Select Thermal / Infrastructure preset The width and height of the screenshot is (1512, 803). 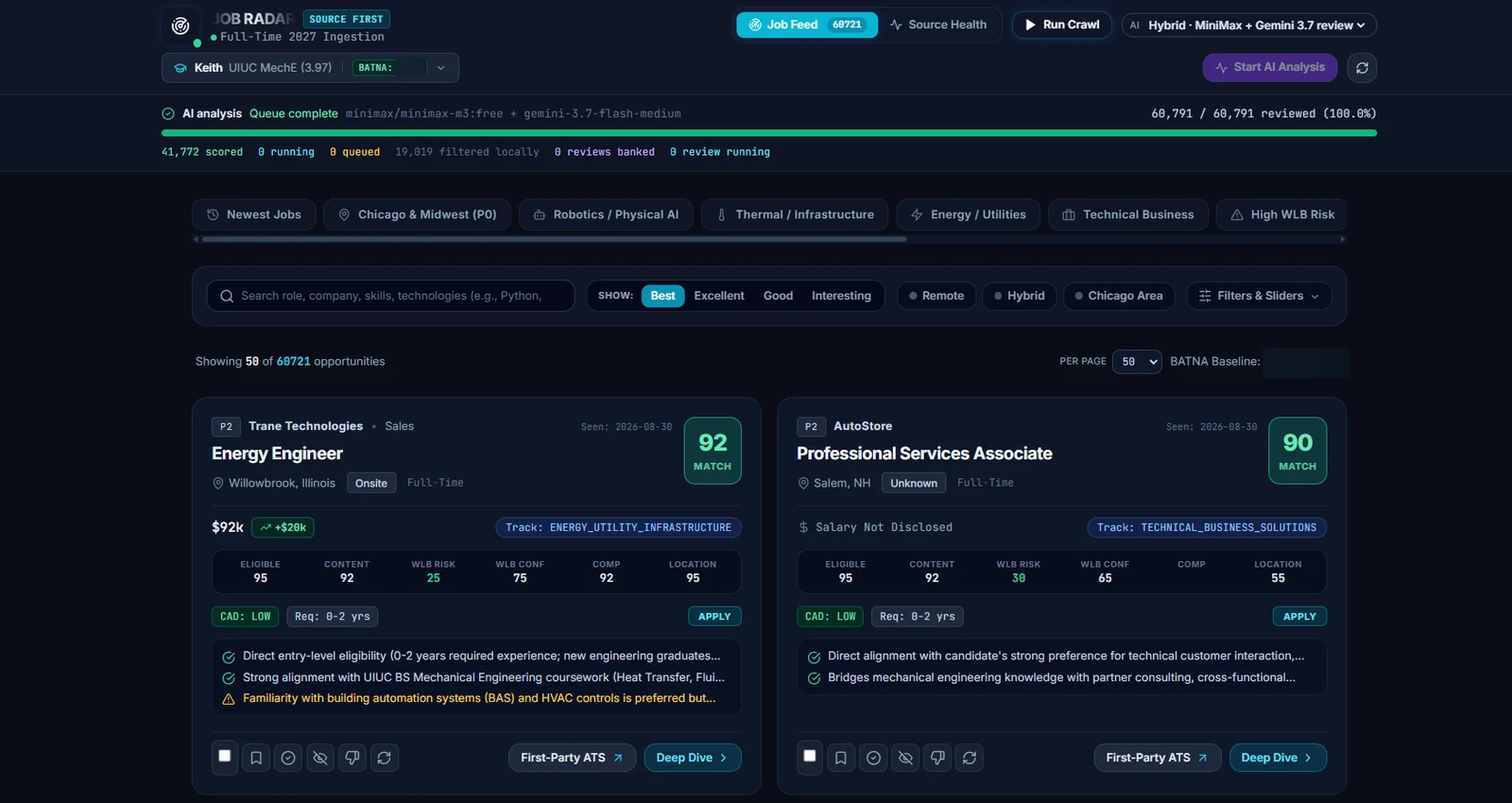(795, 214)
